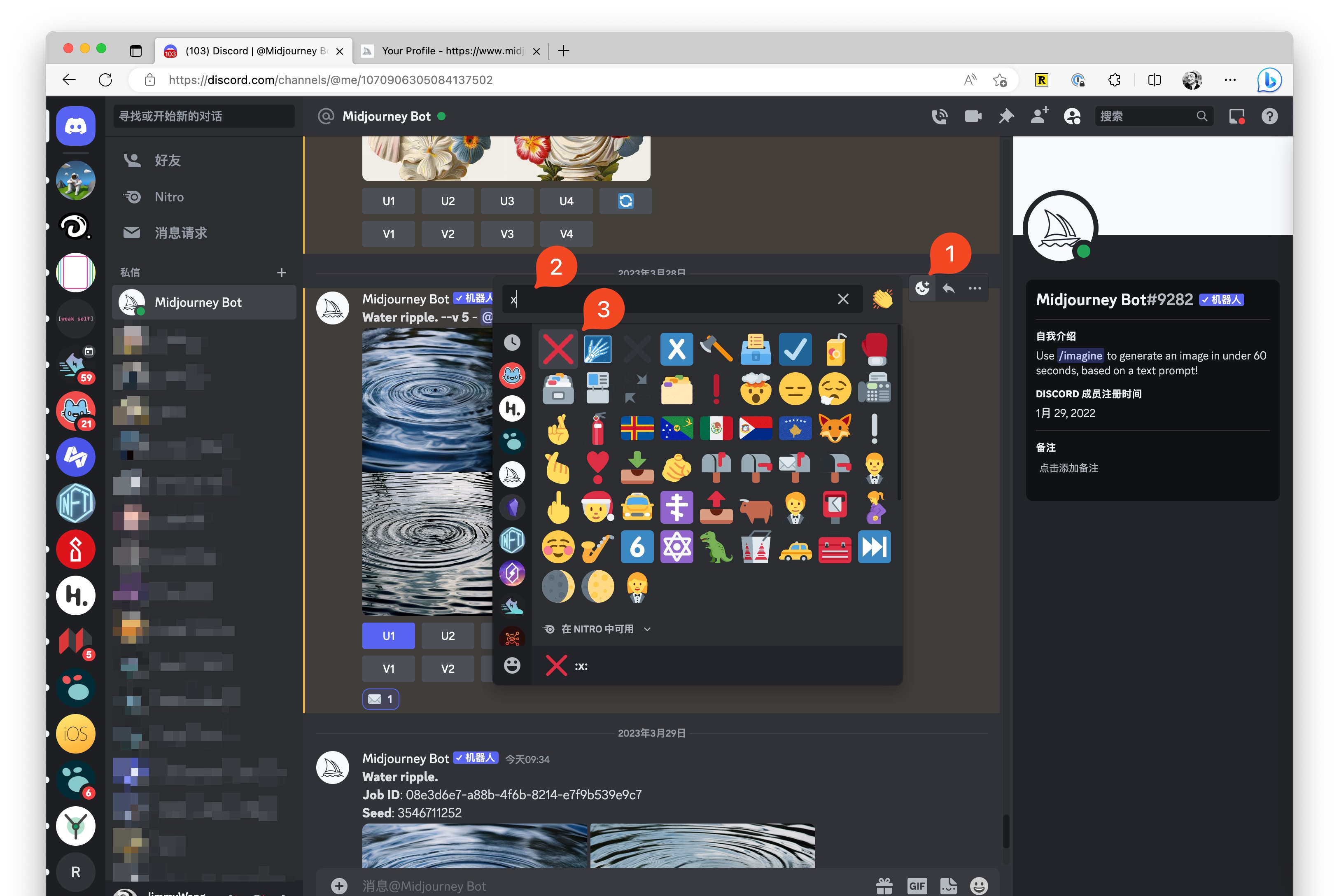Change skin tone with clapping hands
The height and width of the screenshot is (896, 1339).
tap(882, 299)
